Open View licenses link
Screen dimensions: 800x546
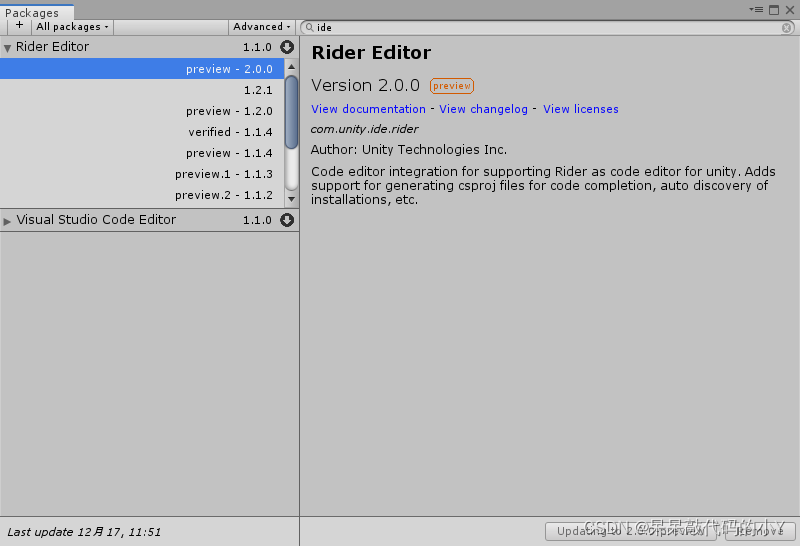(581, 109)
